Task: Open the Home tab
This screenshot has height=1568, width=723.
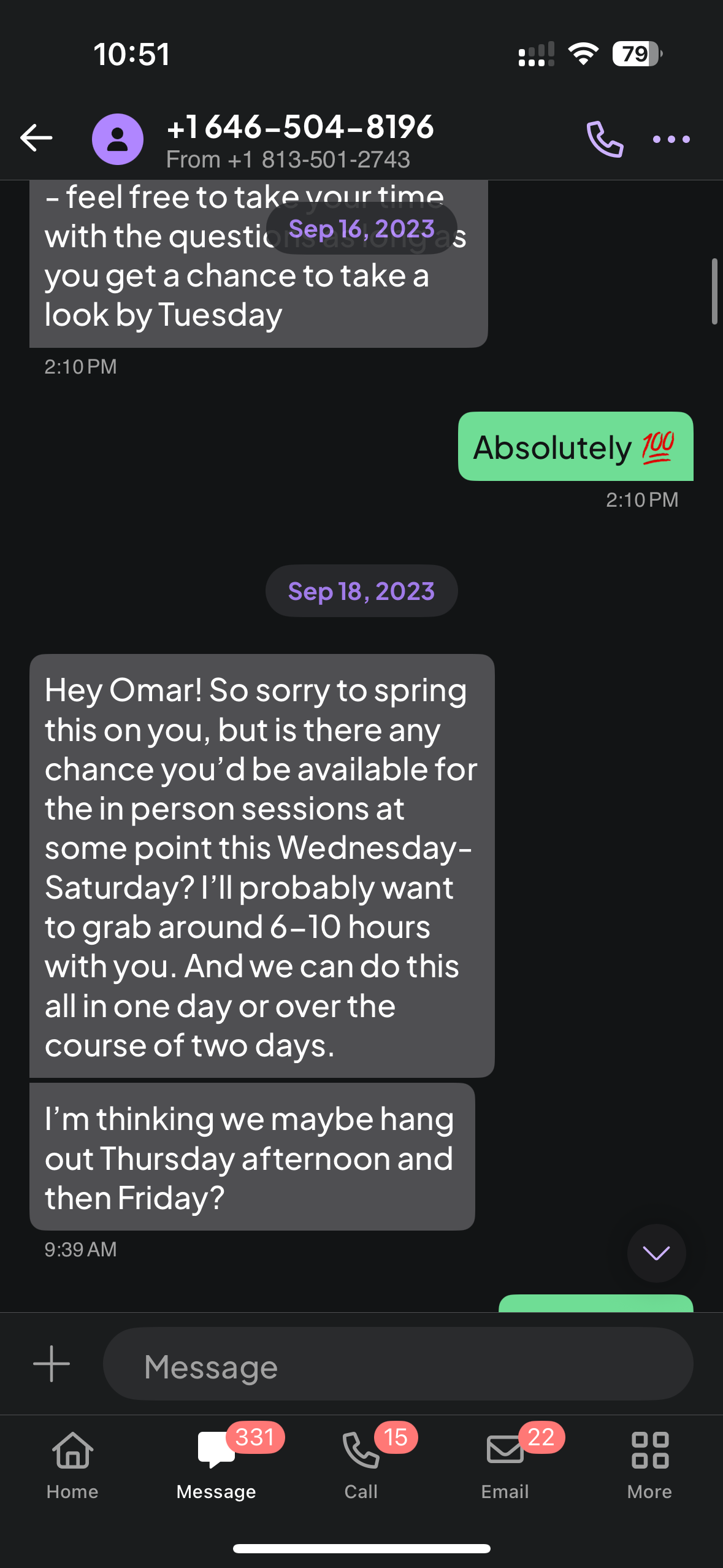Action: pos(72,1464)
